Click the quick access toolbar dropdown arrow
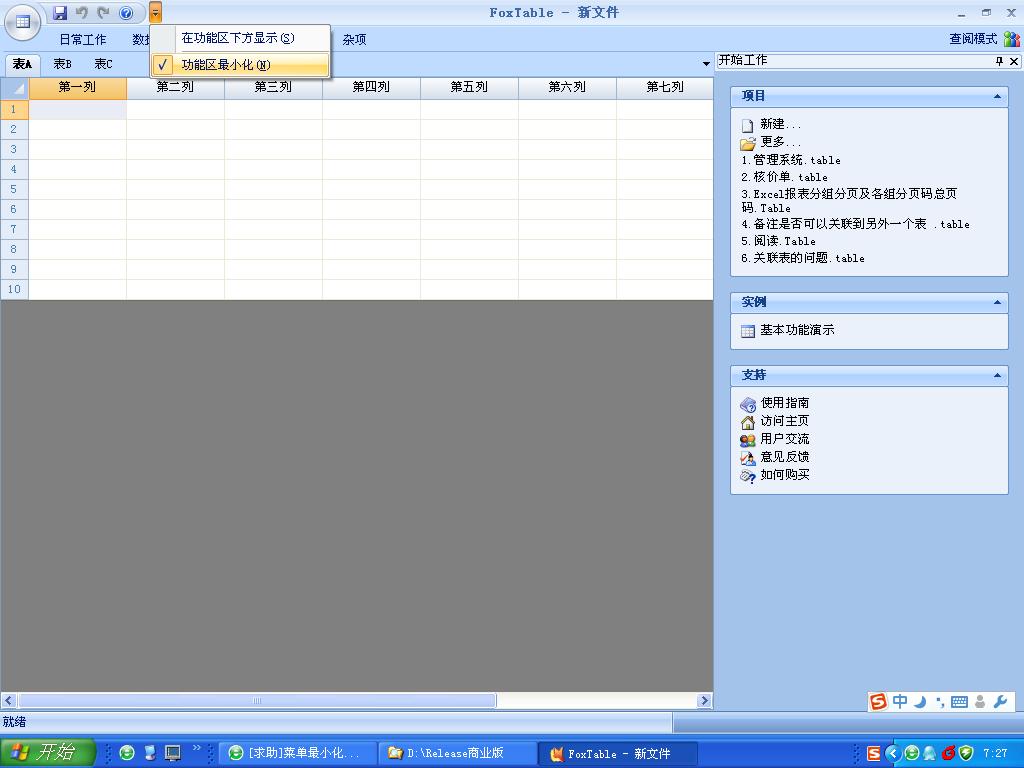This screenshot has height=768, width=1024. click(155, 12)
